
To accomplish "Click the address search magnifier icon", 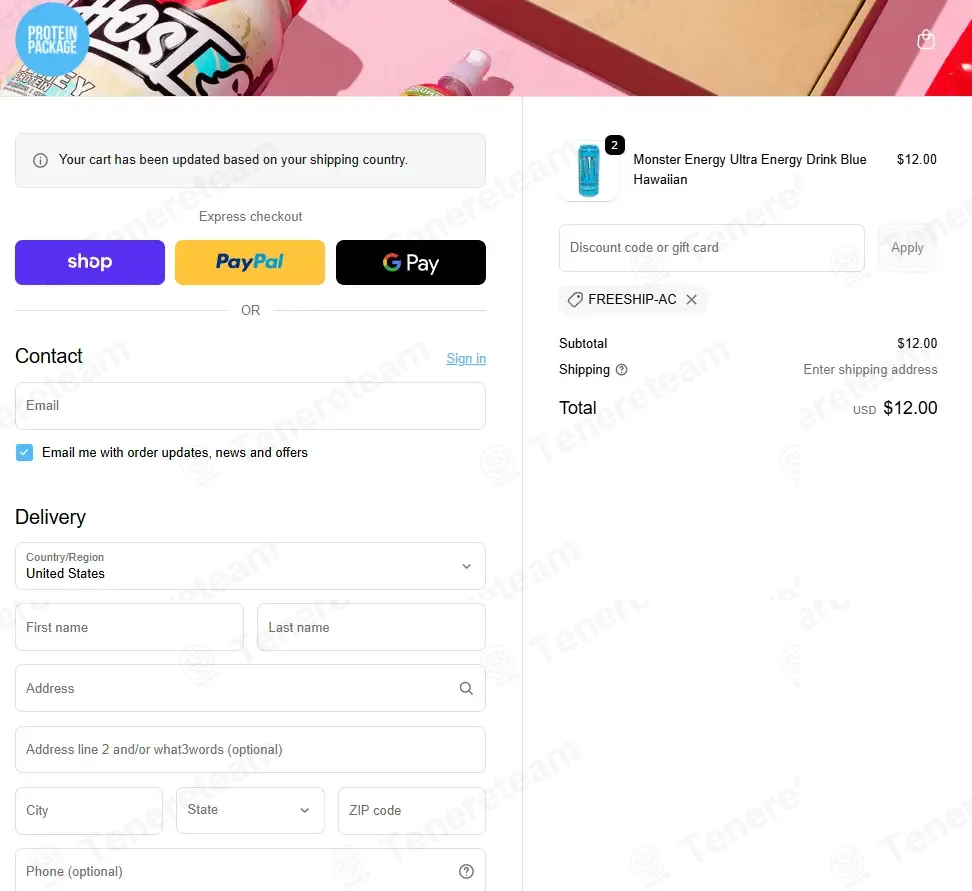I will pos(466,688).
